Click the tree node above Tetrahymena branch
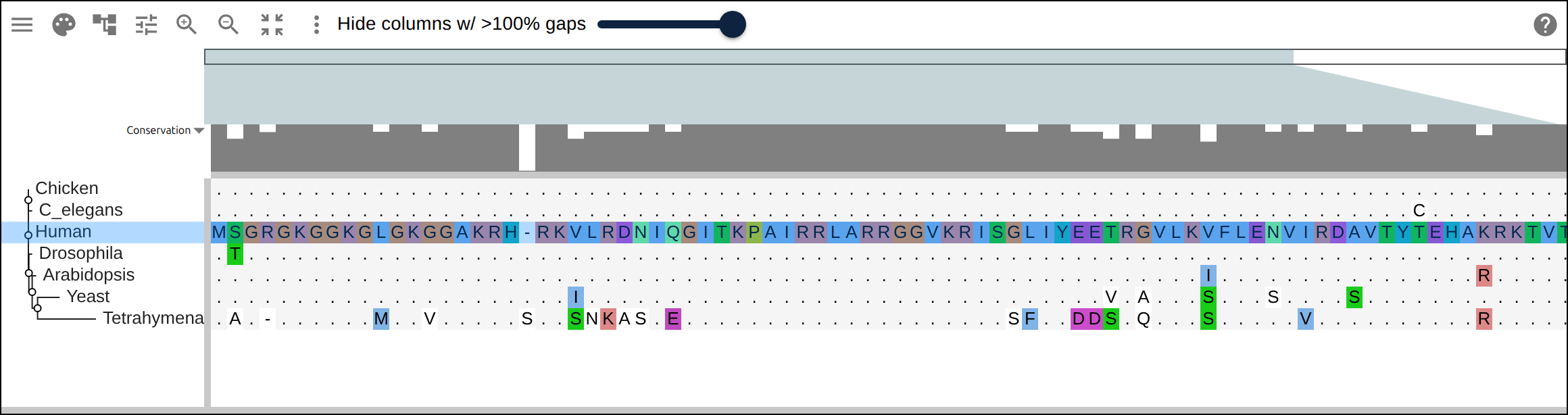 pyautogui.click(x=37, y=308)
